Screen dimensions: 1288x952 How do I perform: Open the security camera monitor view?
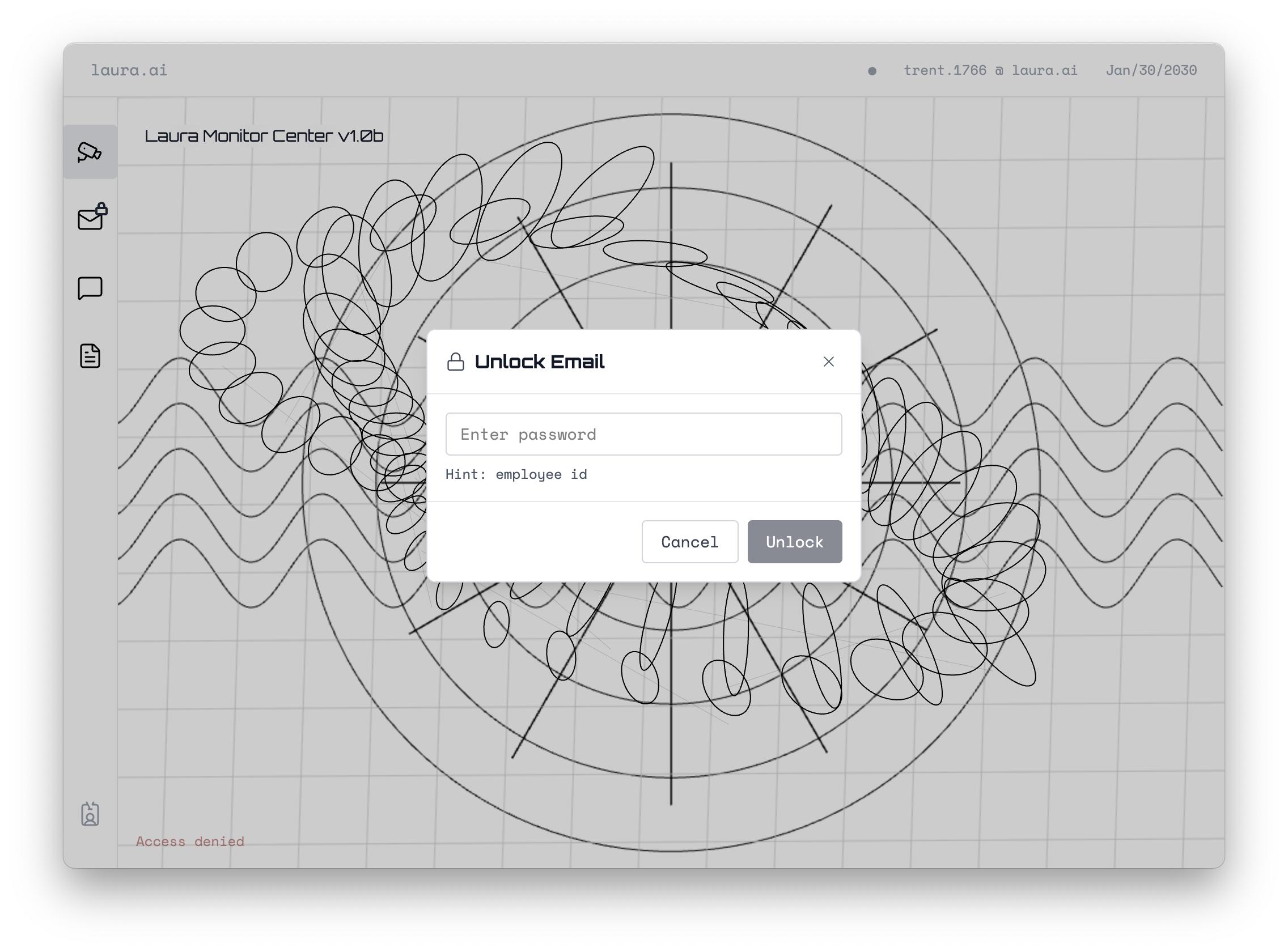click(x=90, y=152)
